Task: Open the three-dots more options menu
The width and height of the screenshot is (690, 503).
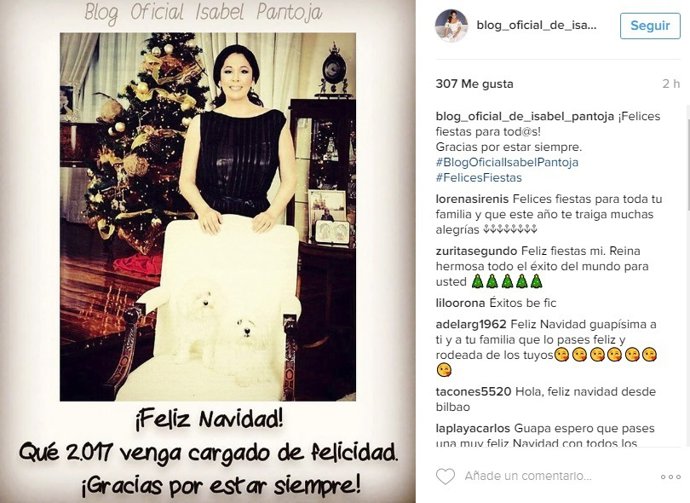Action: [x=671, y=477]
